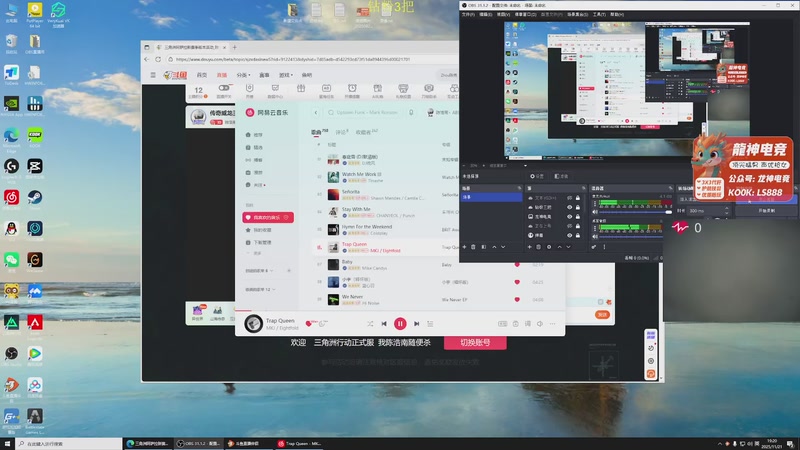Focus the NetEase Music search box

pos(364,112)
